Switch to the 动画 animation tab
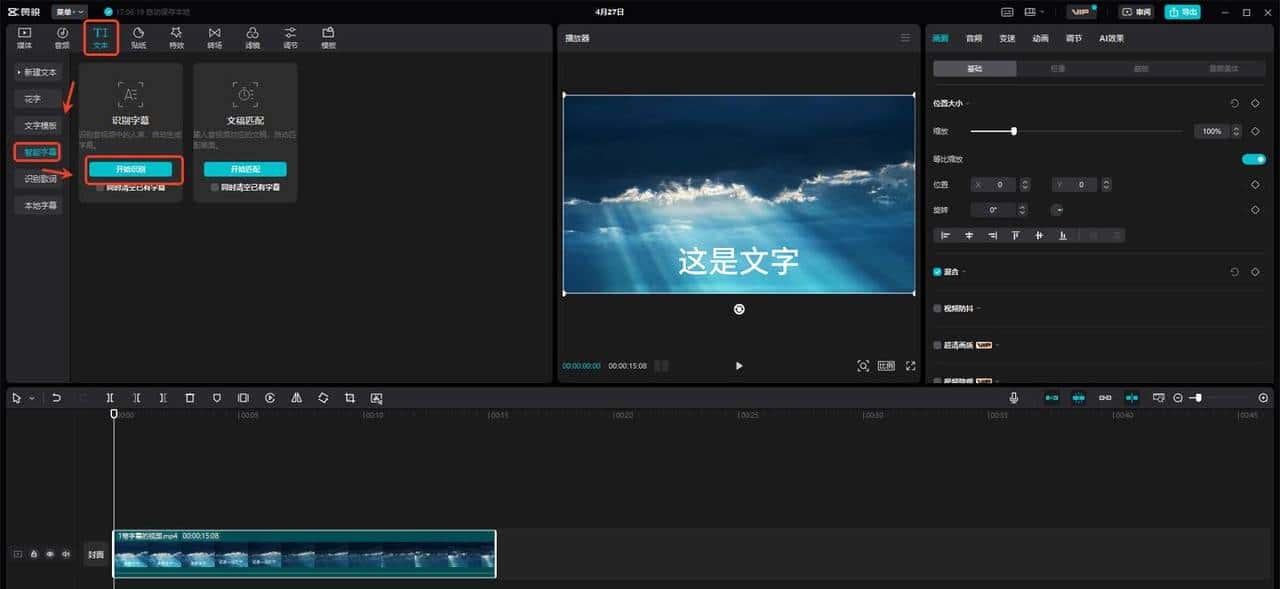Screen dimensions: 1280x589 pyautogui.click(x=1040, y=38)
